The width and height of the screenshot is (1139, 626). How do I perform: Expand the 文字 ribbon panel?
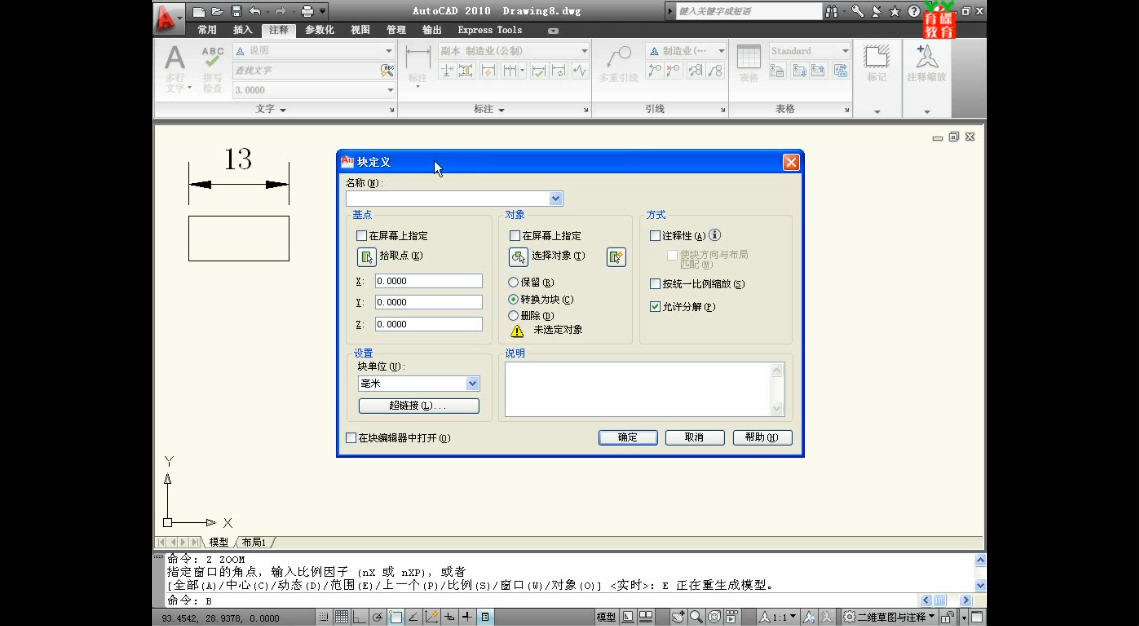click(271, 109)
